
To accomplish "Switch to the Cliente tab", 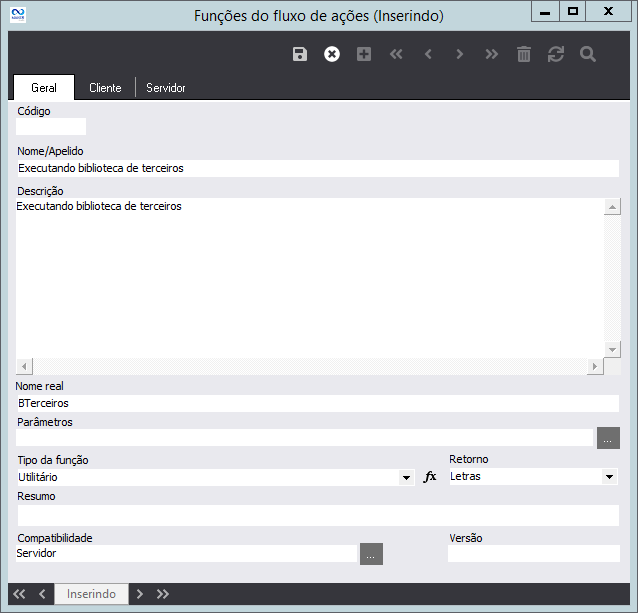I will [105, 88].
